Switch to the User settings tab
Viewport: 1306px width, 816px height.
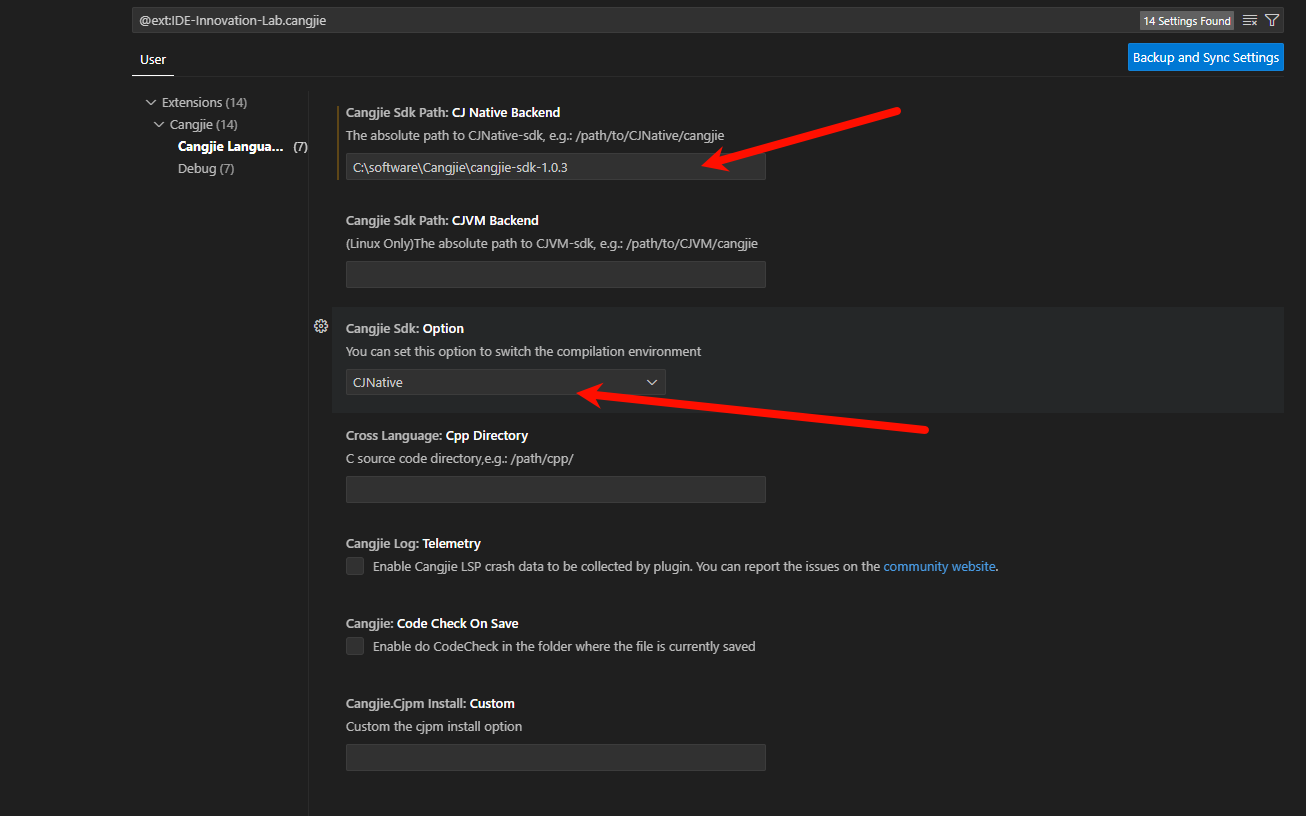(x=153, y=59)
